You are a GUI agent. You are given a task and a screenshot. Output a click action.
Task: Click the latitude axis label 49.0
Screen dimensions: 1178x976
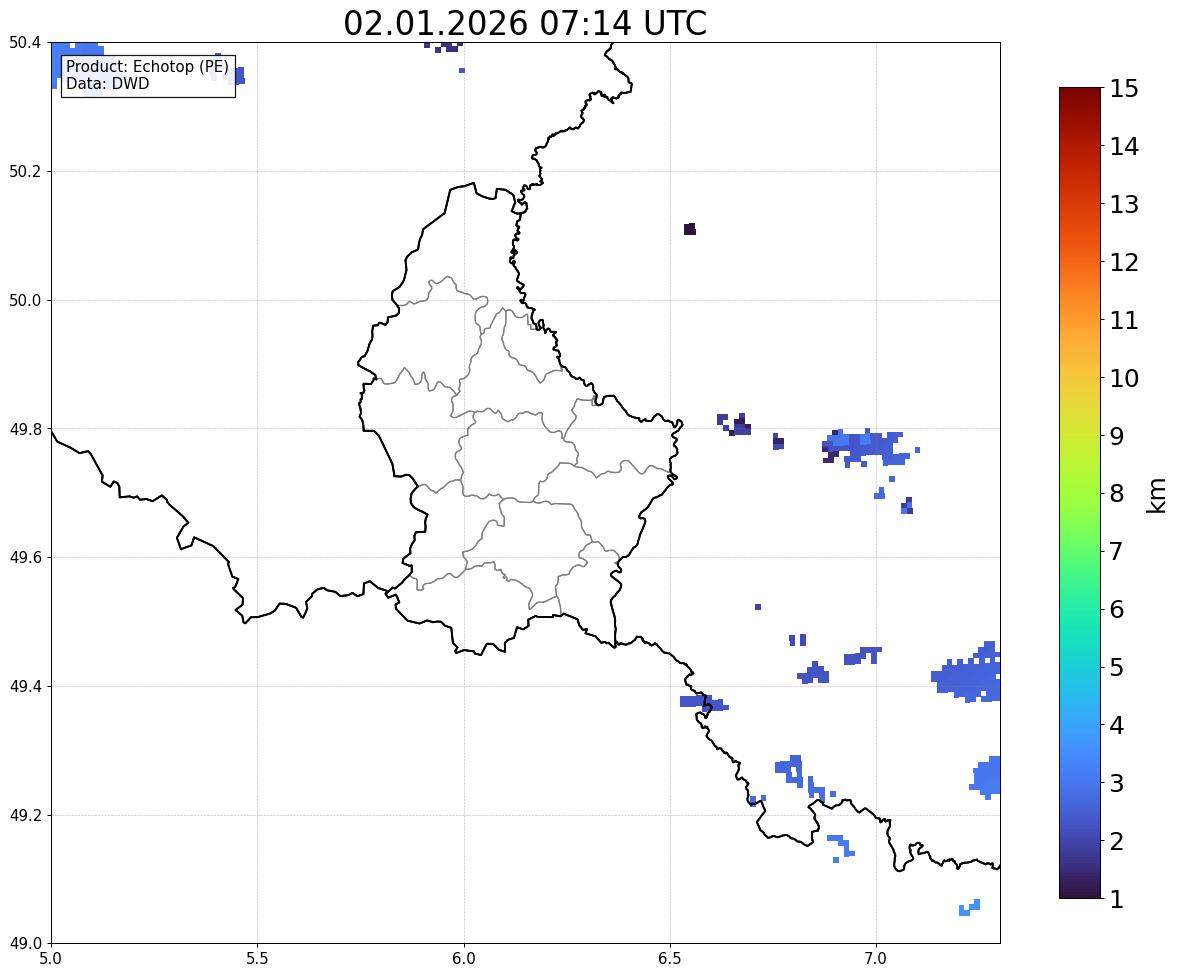point(25,944)
